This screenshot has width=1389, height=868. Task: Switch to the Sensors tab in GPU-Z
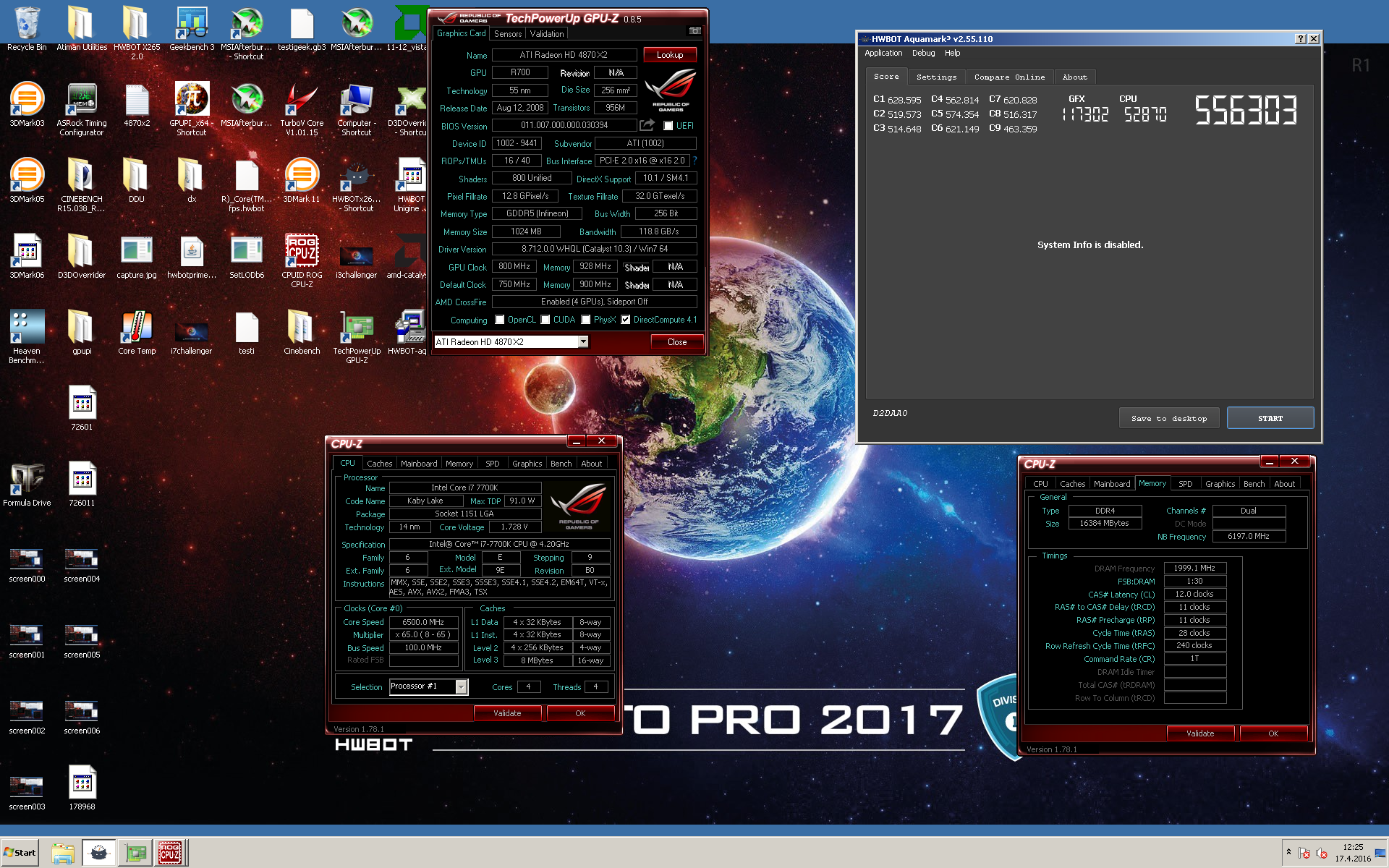point(508,34)
